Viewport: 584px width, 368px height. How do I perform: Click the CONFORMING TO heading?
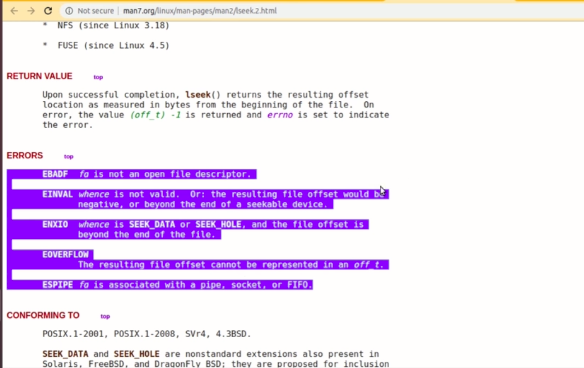43,315
